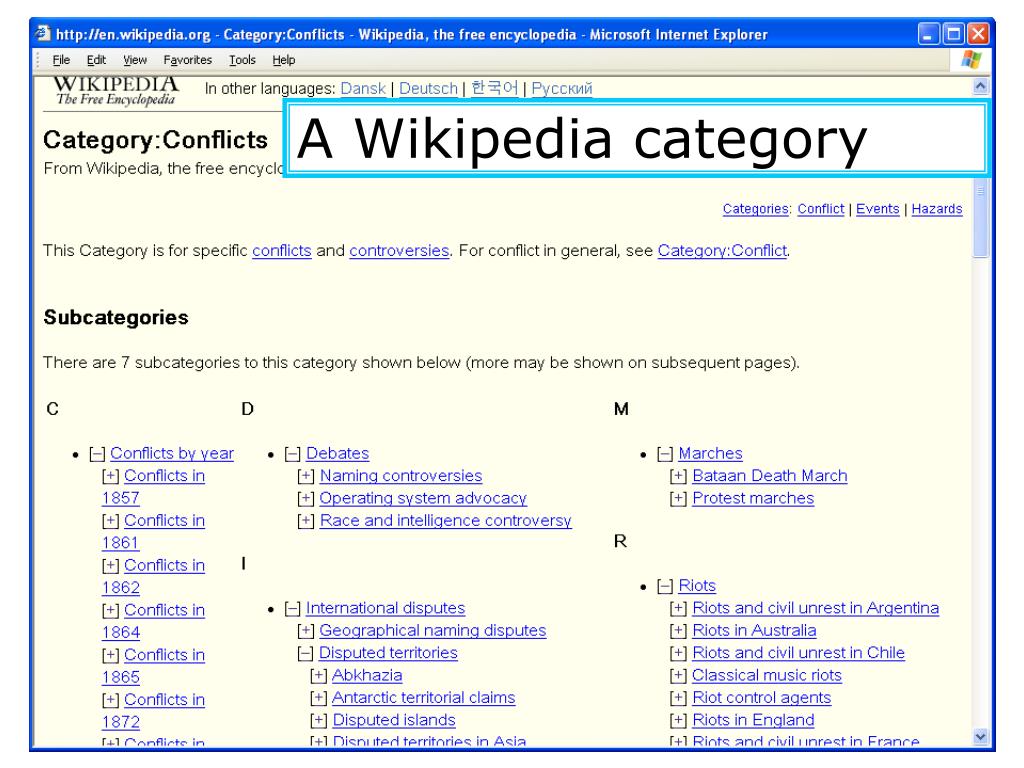Expand the Conflicts in 1862 node
The width and height of the screenshot is (1024, 768).
click(110, 566)
